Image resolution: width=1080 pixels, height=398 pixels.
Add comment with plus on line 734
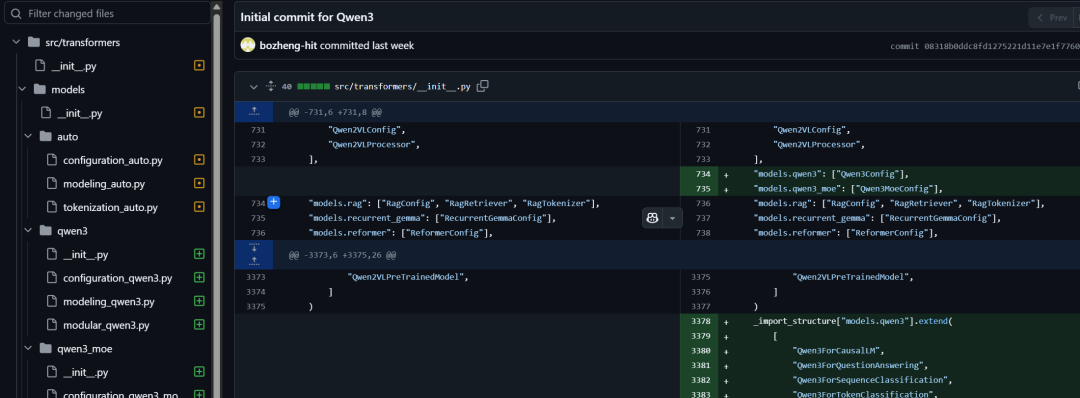coord(273,202)
